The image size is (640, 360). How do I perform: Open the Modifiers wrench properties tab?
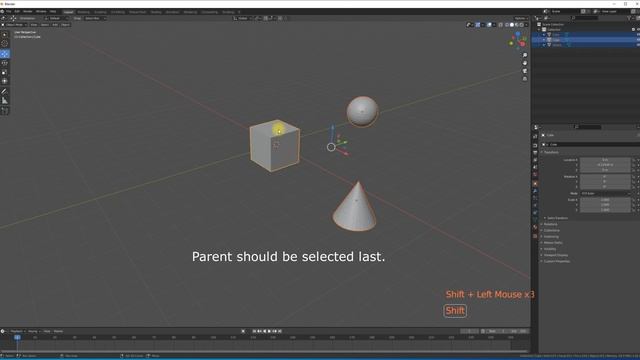[x=535, y=191]
